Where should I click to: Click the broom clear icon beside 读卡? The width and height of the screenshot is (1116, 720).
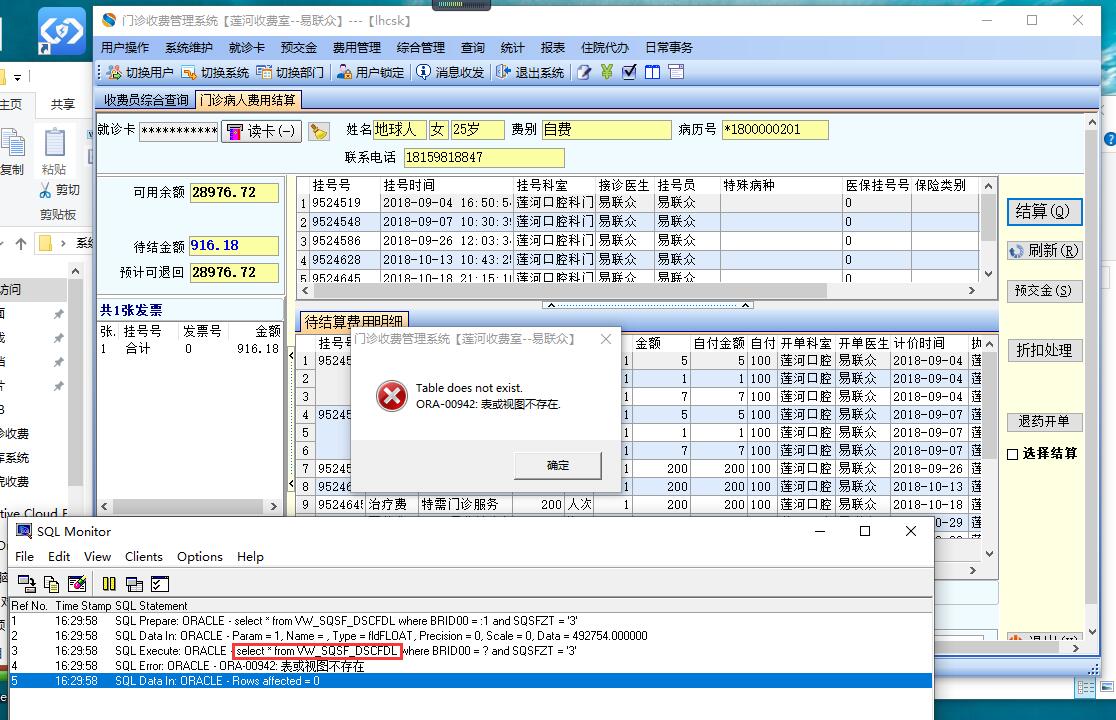[x=318, y=132]
